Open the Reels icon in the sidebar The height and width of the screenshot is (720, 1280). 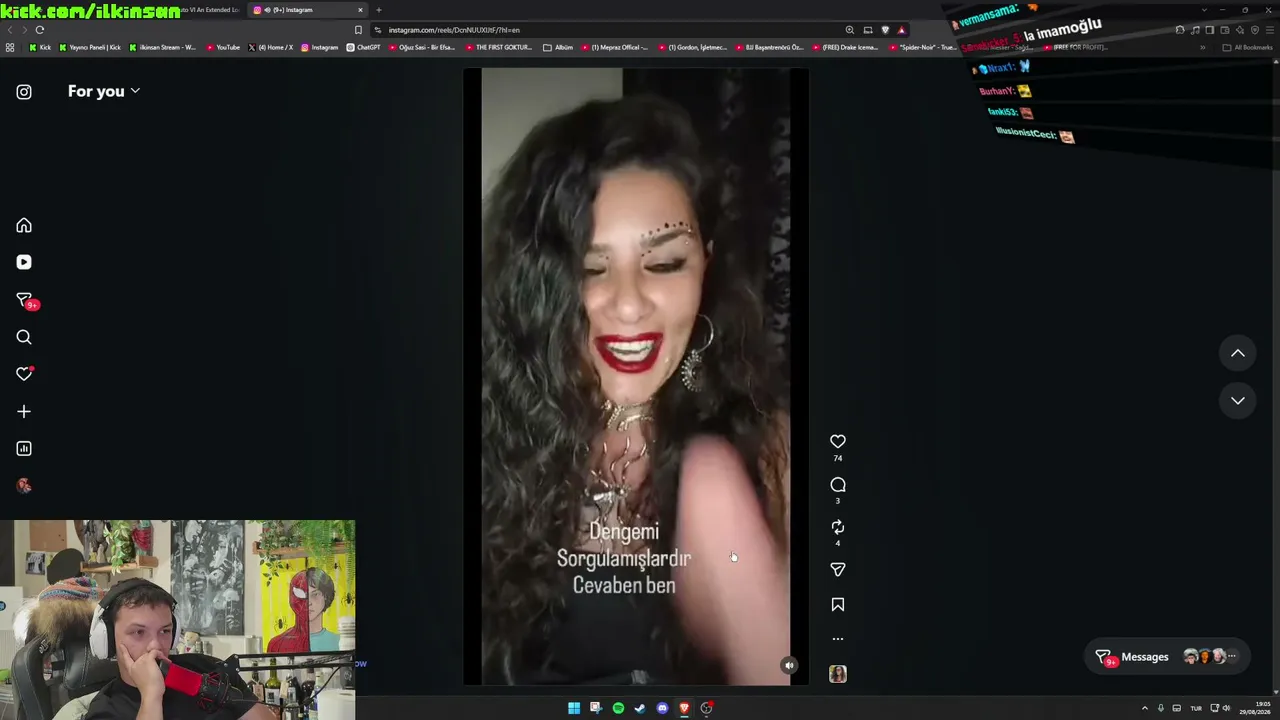(24, 262)
